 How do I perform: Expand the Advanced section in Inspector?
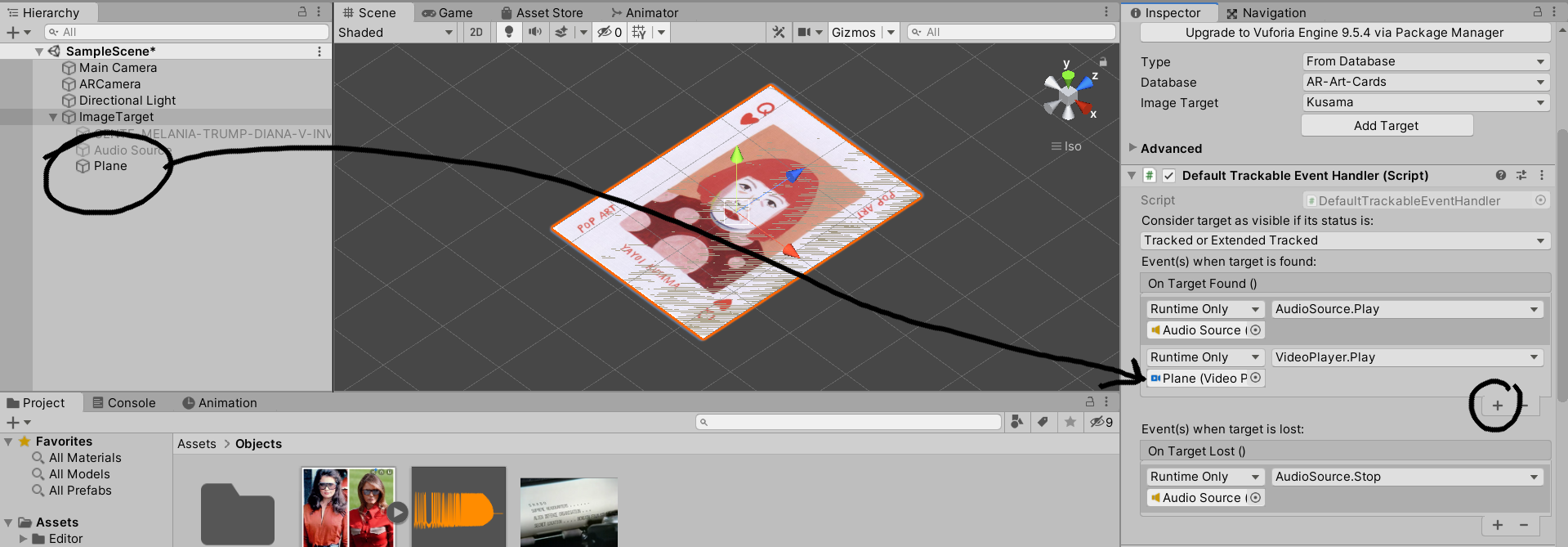tap(1132, 148)
